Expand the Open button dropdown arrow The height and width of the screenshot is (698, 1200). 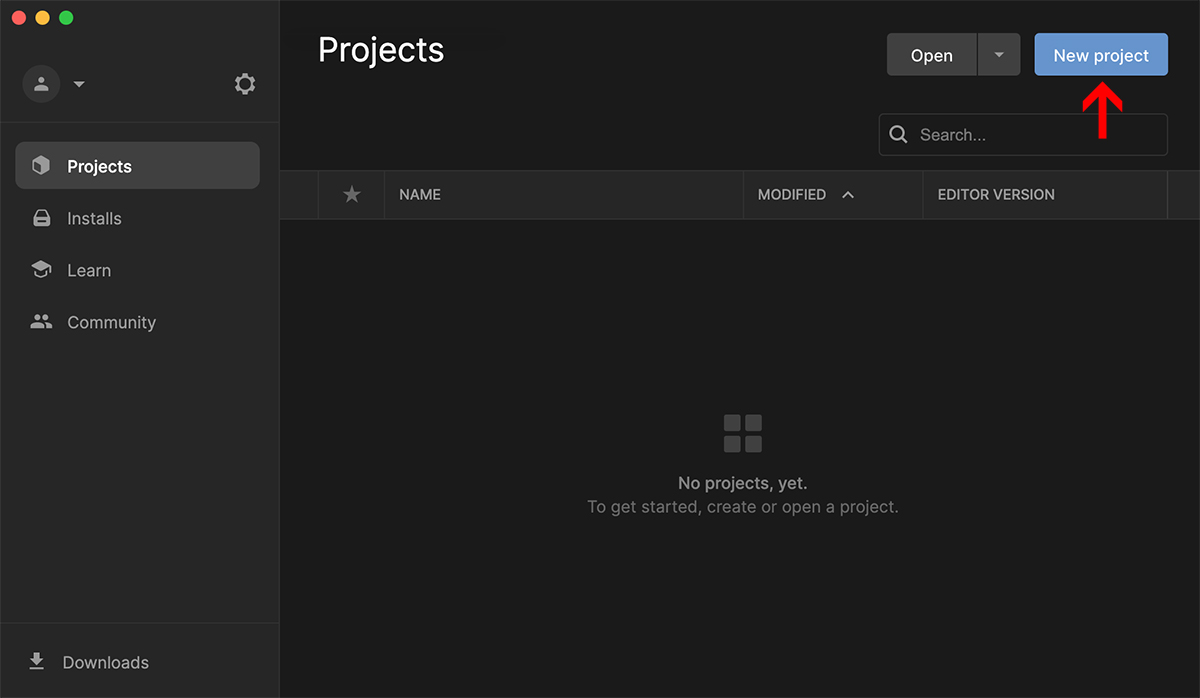pos(998,55)
